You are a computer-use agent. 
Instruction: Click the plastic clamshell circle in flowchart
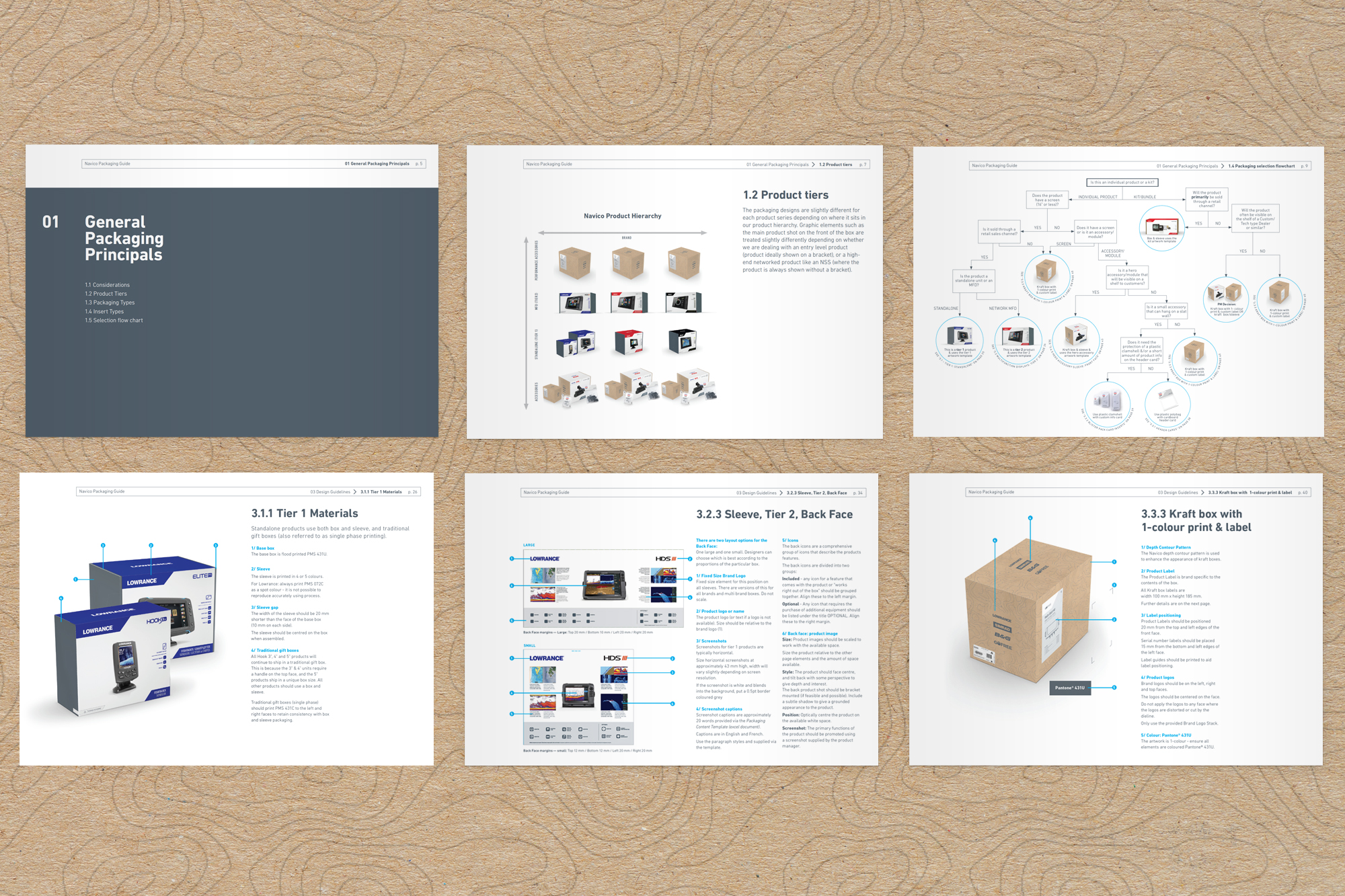tap(1107, 403)
